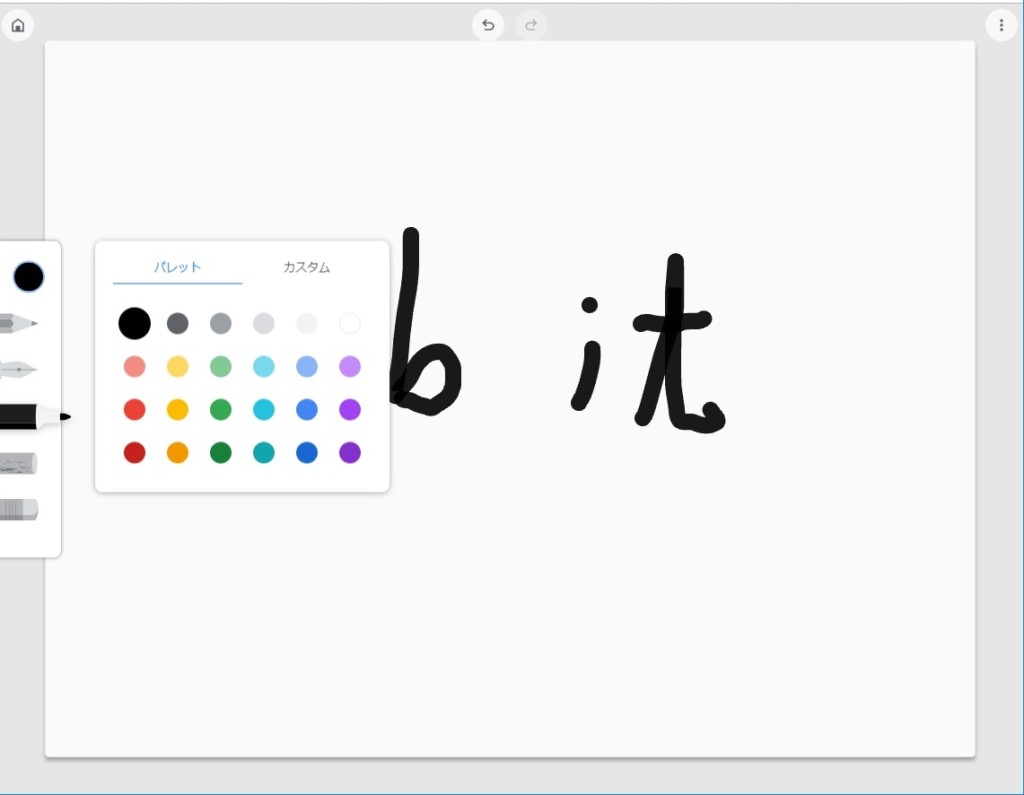This screenshot has width=1024, height=795.
Task: Pick the medium blue swatch
Action: [306, 409]
